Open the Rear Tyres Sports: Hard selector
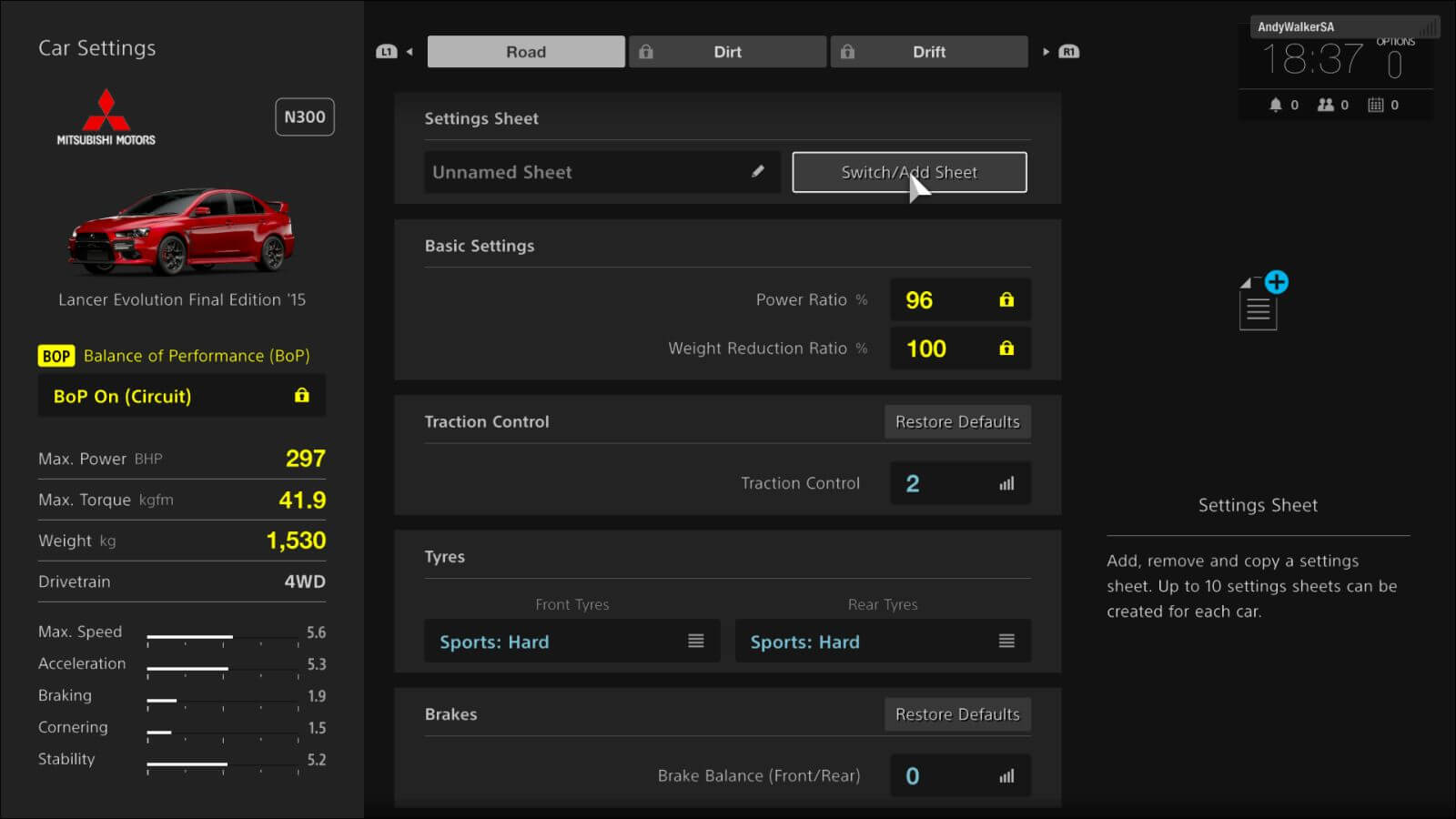This screenshot has width=1456, height=819. click(883, 641)
